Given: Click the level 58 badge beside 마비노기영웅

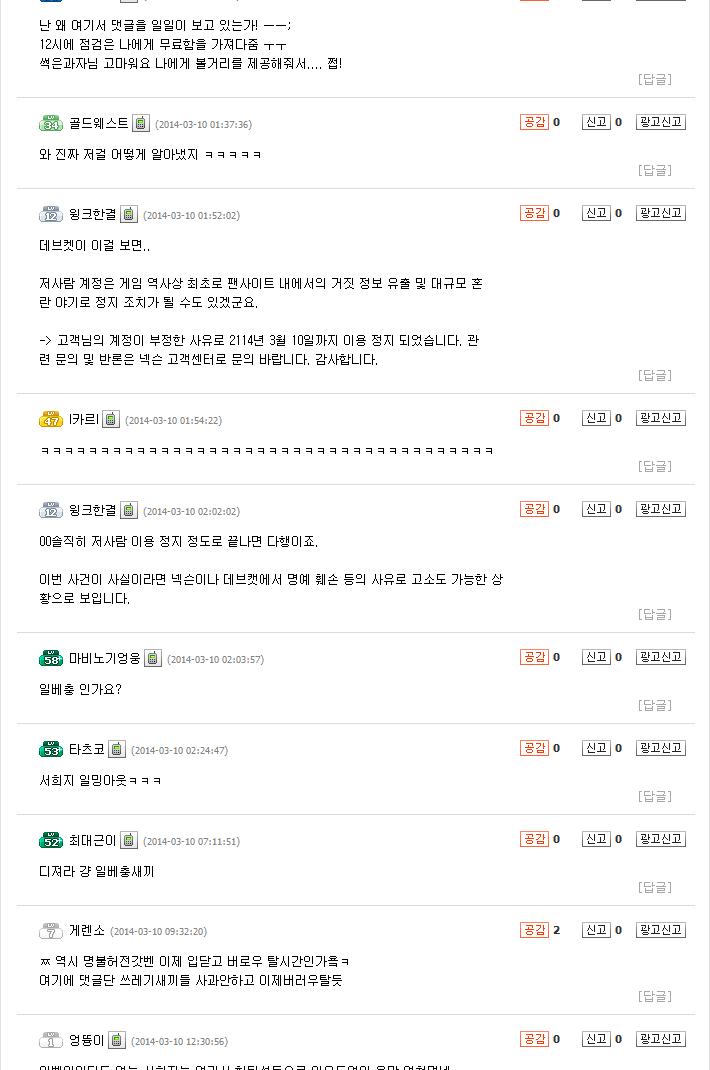Looking at the screenshot, I should (x=51, y=659).
